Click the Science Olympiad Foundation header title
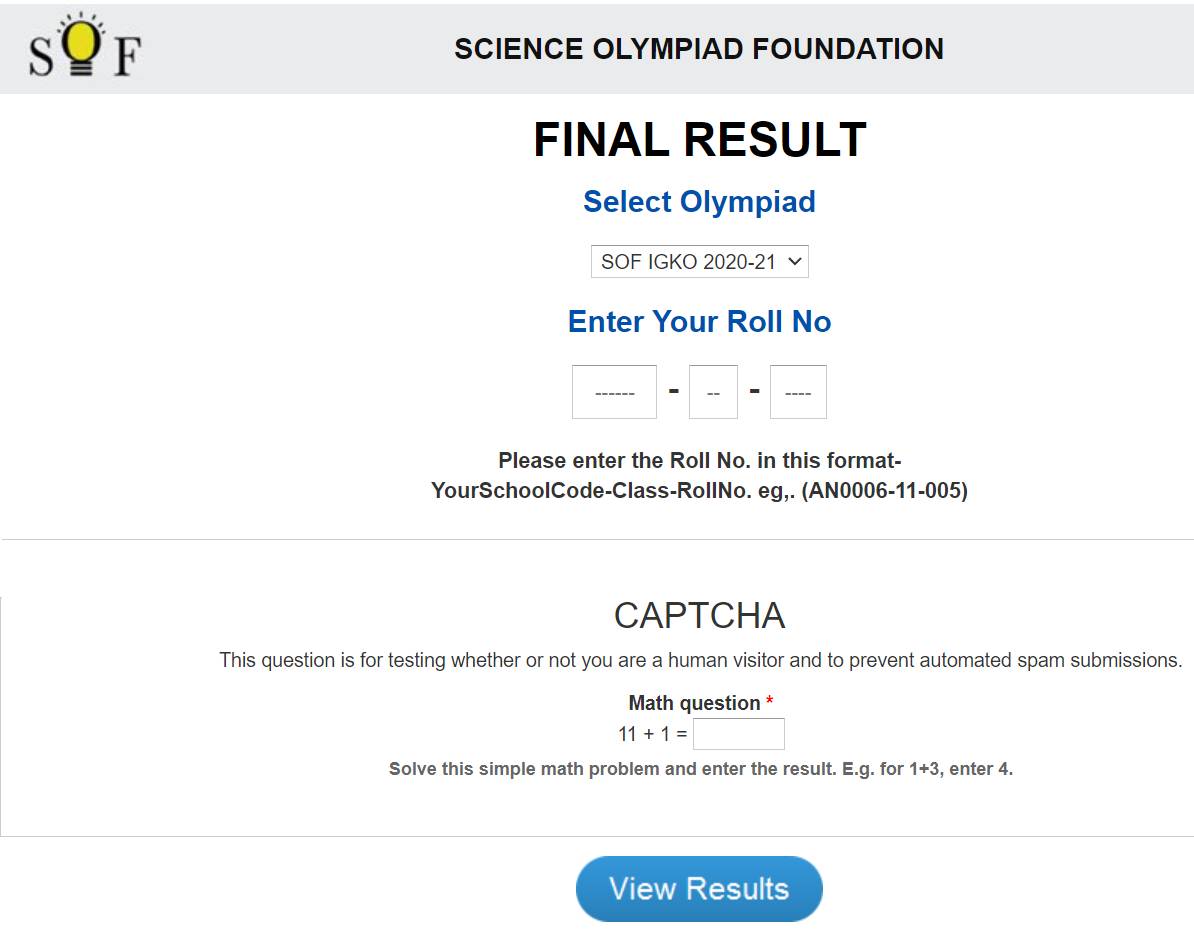 pos(699,50)
